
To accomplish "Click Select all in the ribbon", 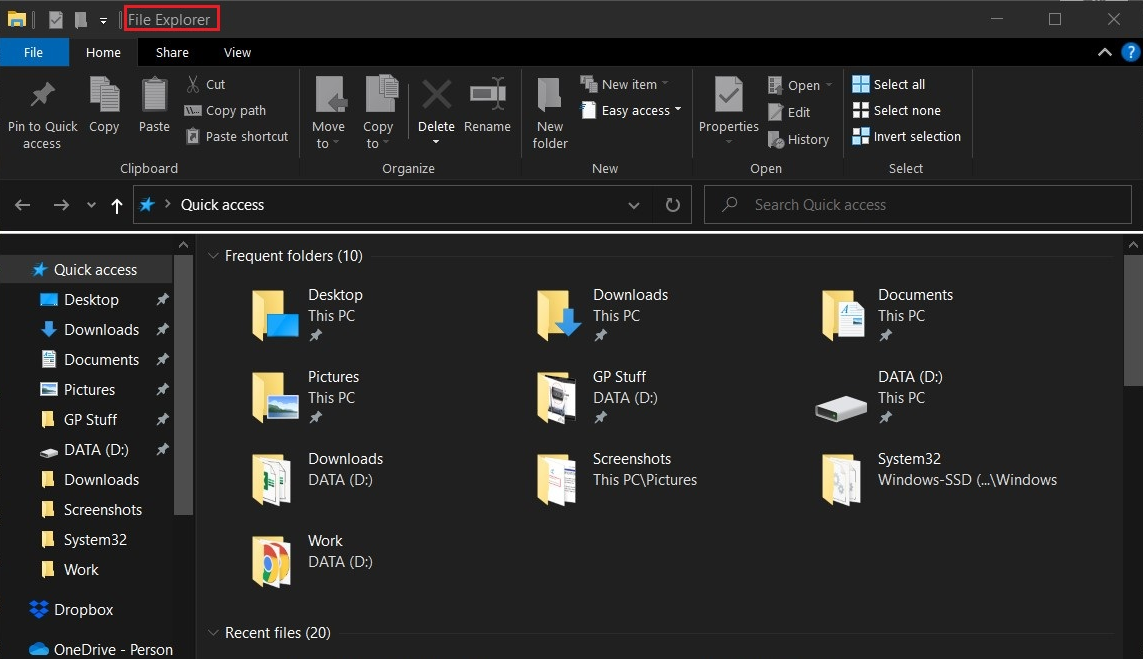I will (x=891, y=83).
